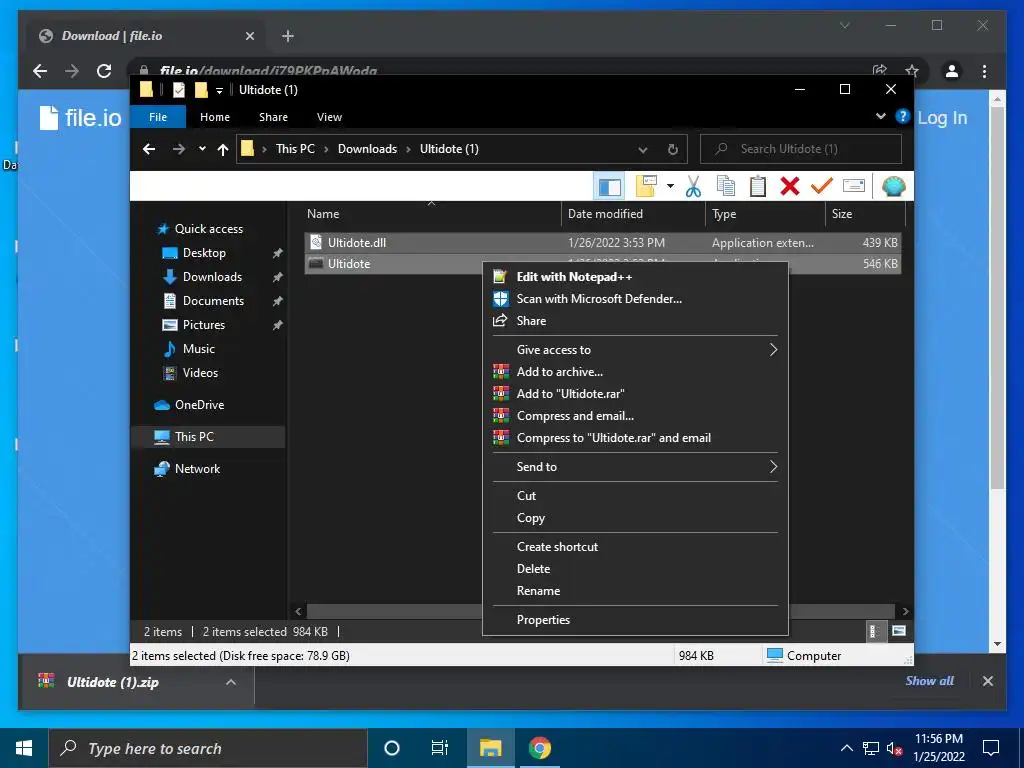This screenshot has width=1024, height=768.
Task: Open the Ultidote (1).zip download options chevron
Action: (231, 682)
